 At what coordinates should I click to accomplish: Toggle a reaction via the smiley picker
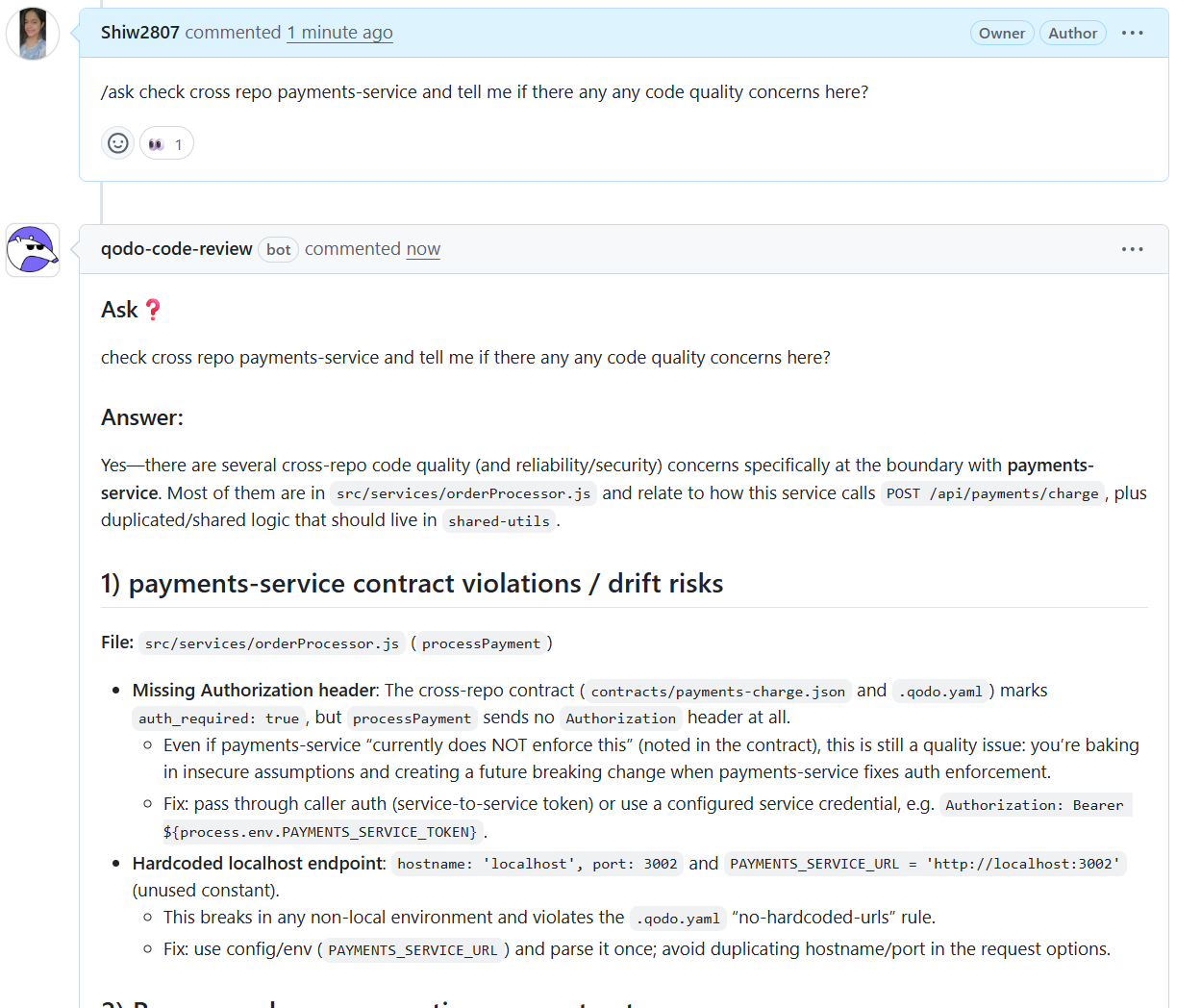click(x=117, y=142)
